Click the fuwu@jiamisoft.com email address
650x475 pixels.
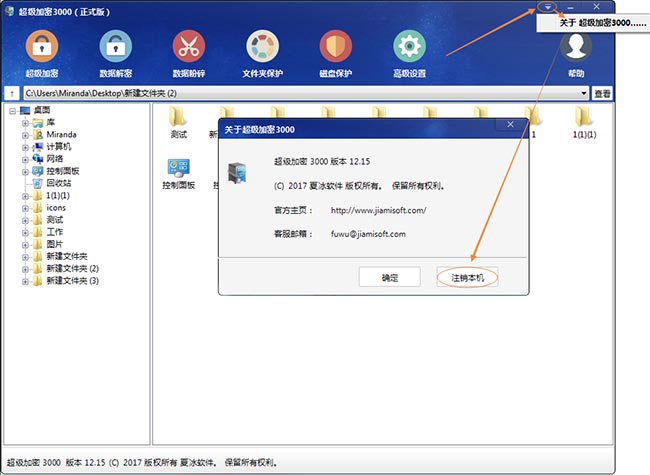(368, 234)
